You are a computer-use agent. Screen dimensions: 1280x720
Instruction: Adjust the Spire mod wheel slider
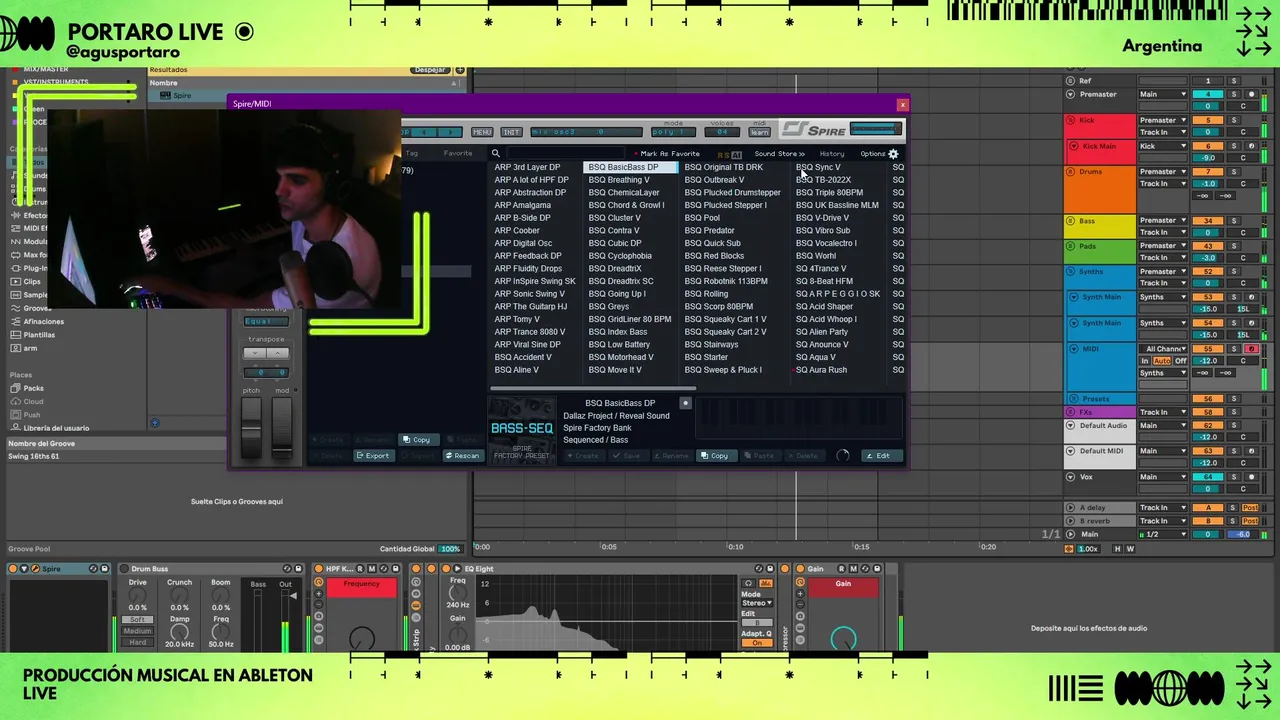click(x=282, y=427)
